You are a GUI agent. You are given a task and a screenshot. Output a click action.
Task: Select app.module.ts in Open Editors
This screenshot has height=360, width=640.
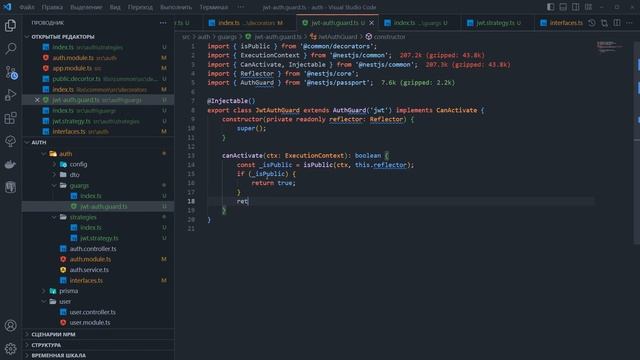[x=72, y=68]
